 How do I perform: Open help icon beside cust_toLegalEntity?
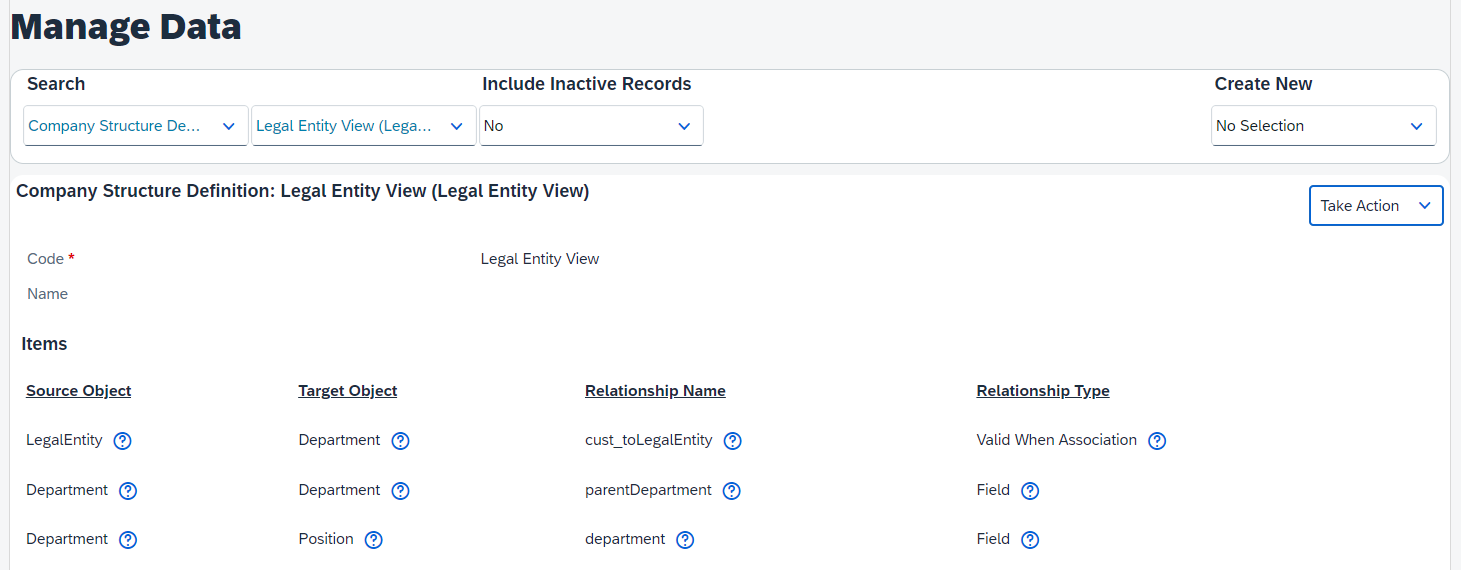[732, 441]
